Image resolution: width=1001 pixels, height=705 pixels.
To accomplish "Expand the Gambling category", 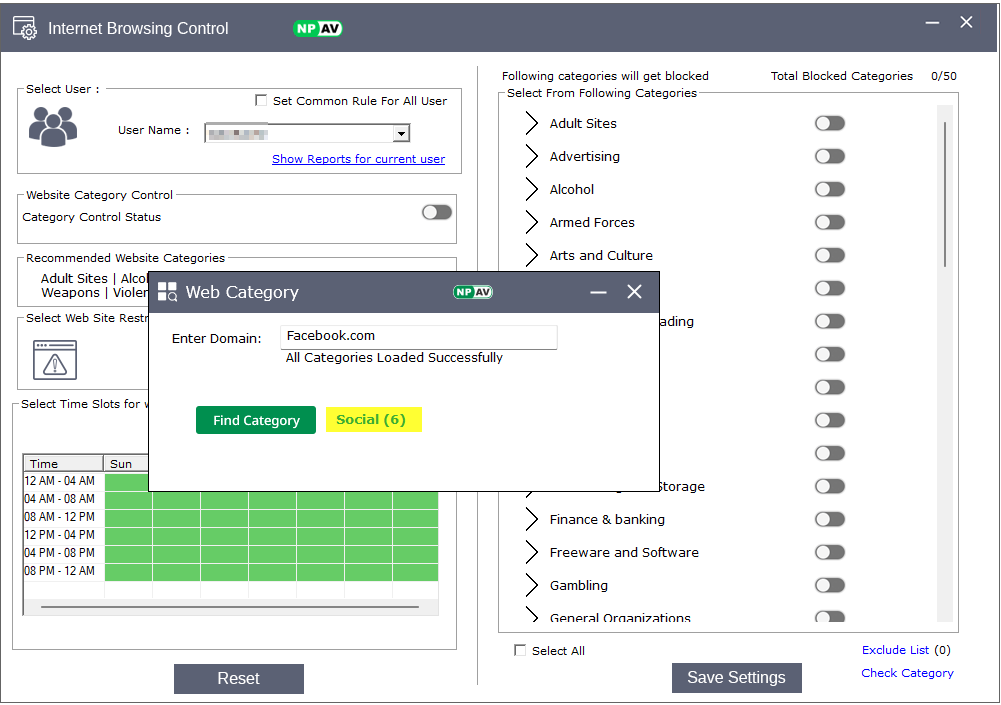I will point(532,585).
